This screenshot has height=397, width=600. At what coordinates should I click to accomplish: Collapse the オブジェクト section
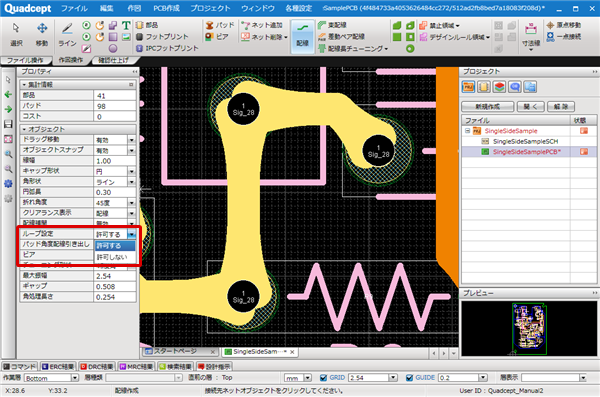point(24,129)
